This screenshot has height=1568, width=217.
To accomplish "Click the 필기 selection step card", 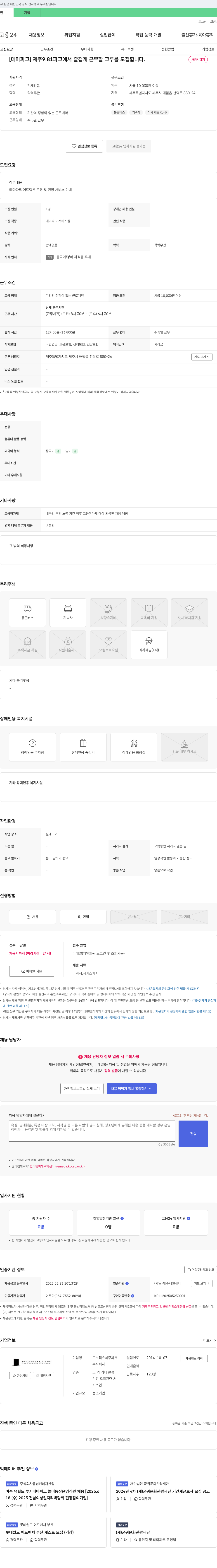I will 134,917.
